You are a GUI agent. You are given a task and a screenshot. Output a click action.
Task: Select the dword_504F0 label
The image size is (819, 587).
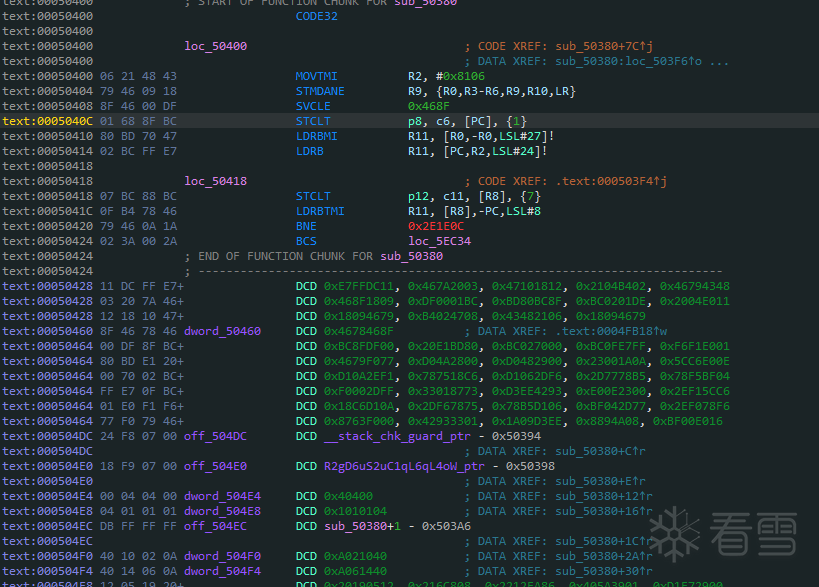222,556
